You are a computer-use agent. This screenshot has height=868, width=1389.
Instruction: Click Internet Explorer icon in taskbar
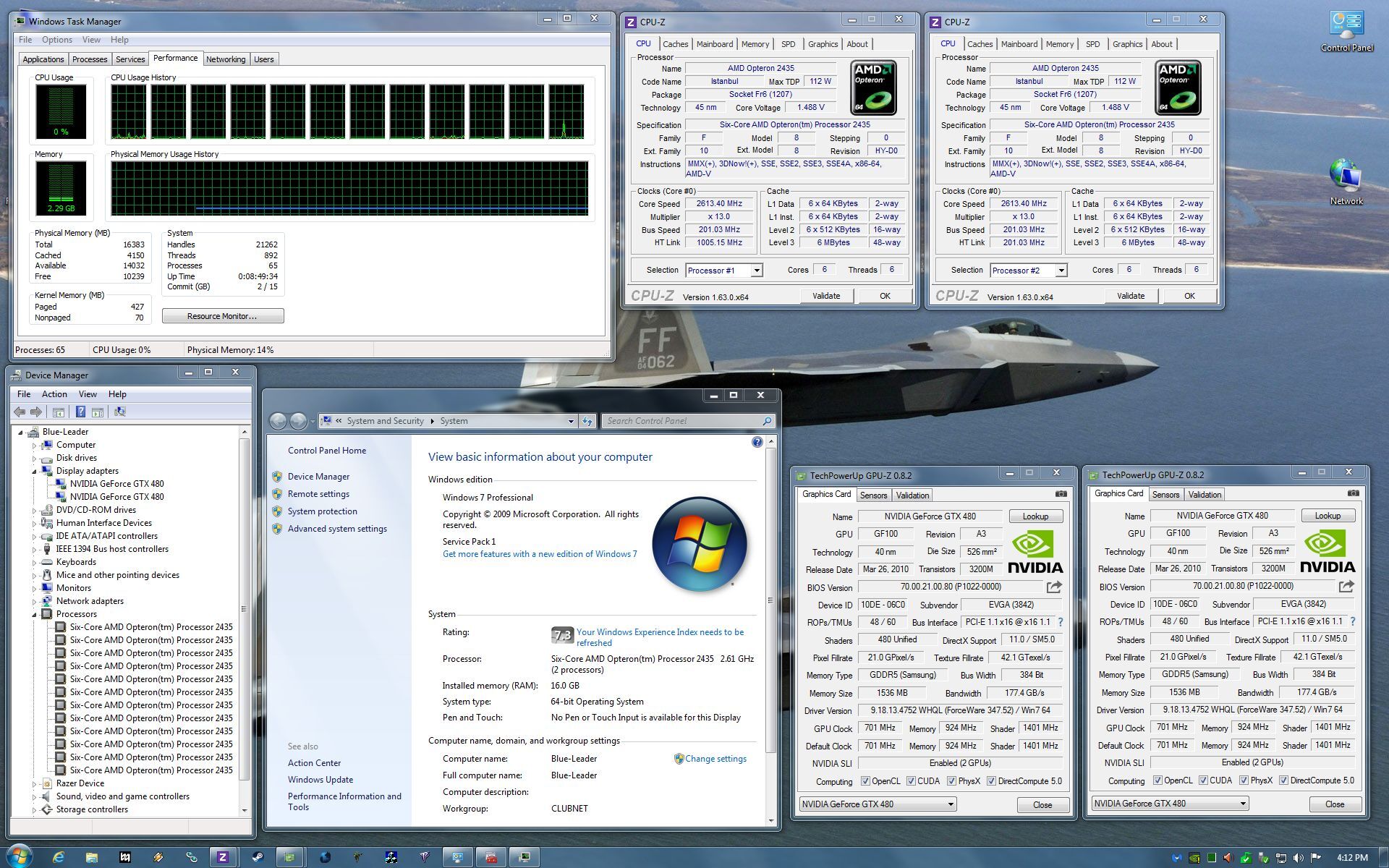click(59, 857)
